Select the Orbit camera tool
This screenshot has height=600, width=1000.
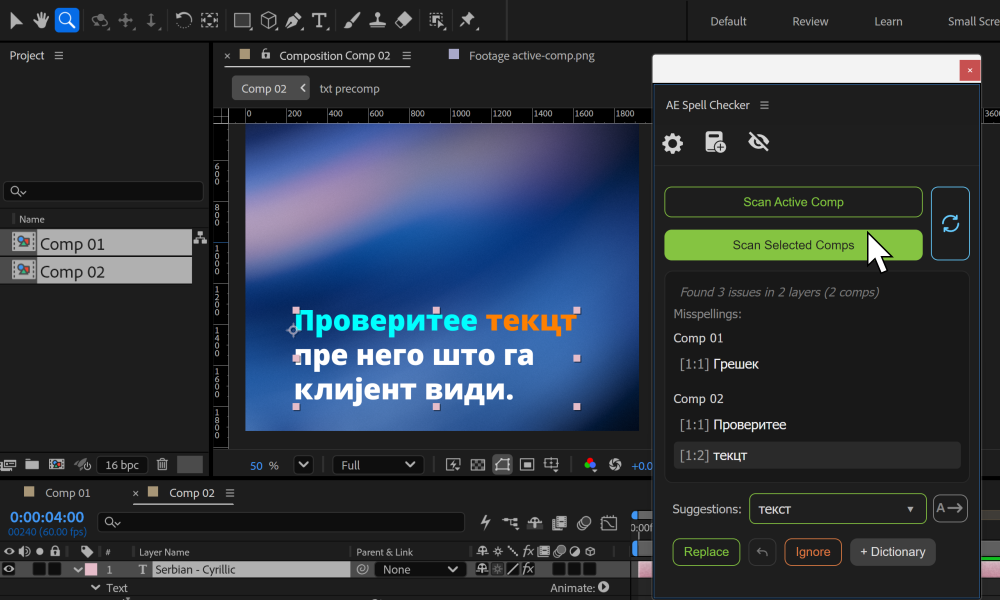[99, 20]
